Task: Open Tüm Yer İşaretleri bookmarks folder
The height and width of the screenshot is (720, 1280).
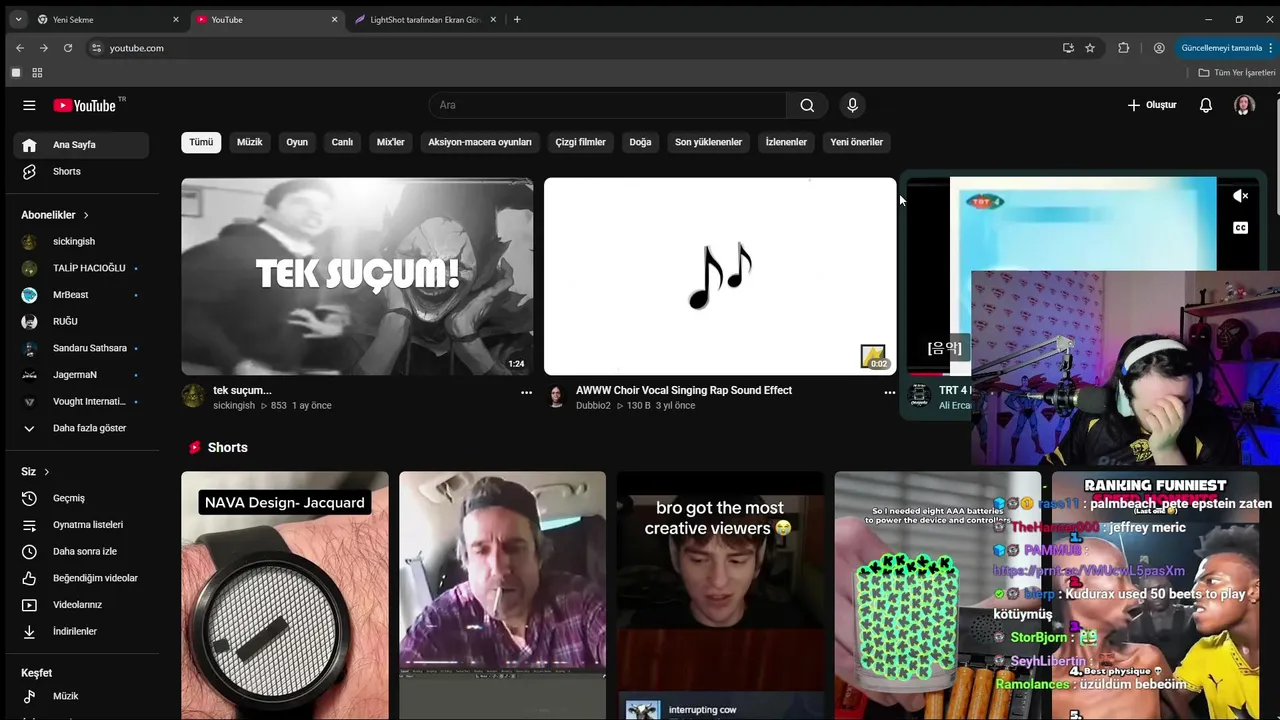Action: pyautogui.click(x=1237, y=73)
